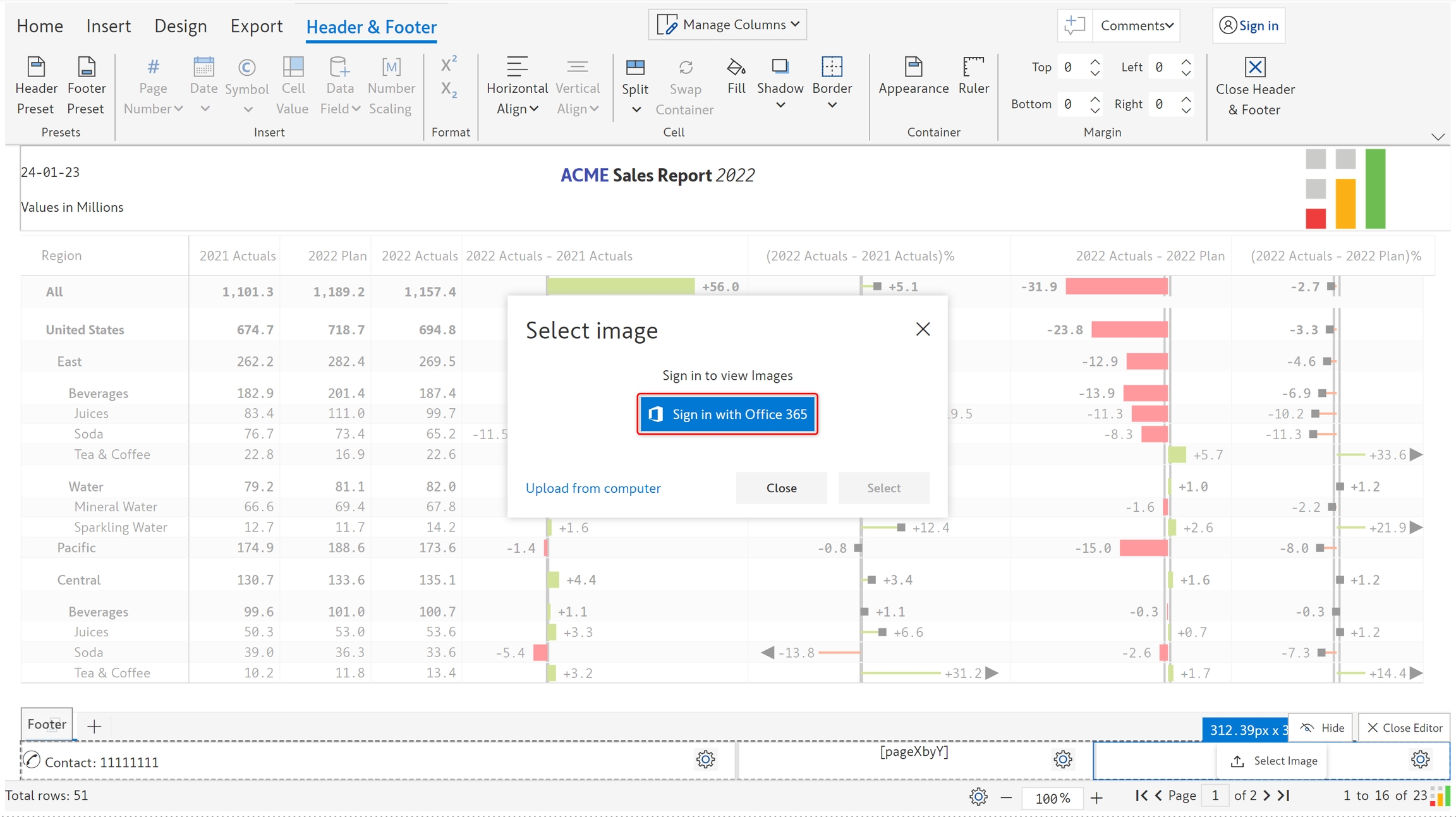1456x817 pixels.
Task: Apply superscript format
Action: pos(449,64)
